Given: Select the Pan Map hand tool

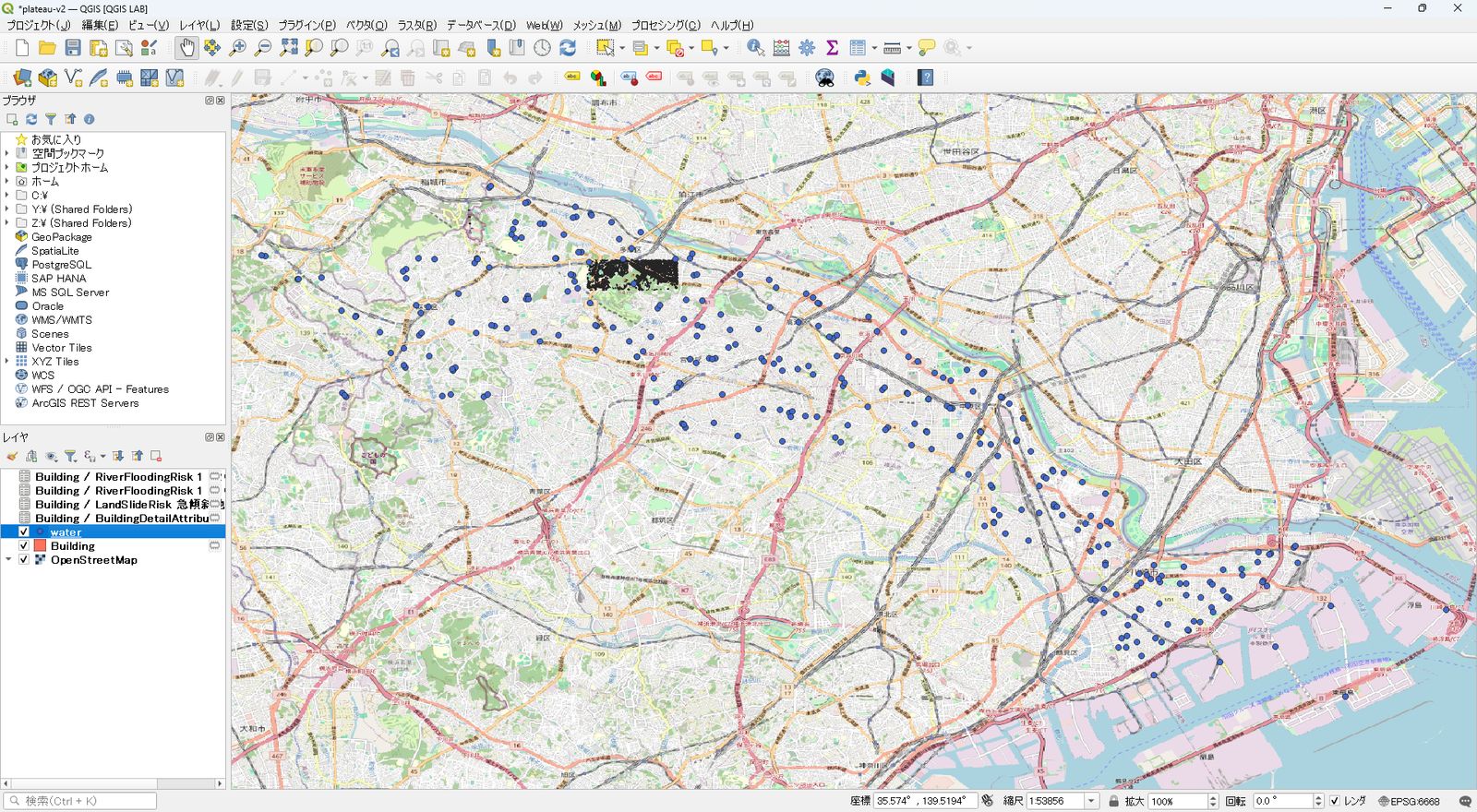Looking at the screenshot, I should (x=186, y=48).
